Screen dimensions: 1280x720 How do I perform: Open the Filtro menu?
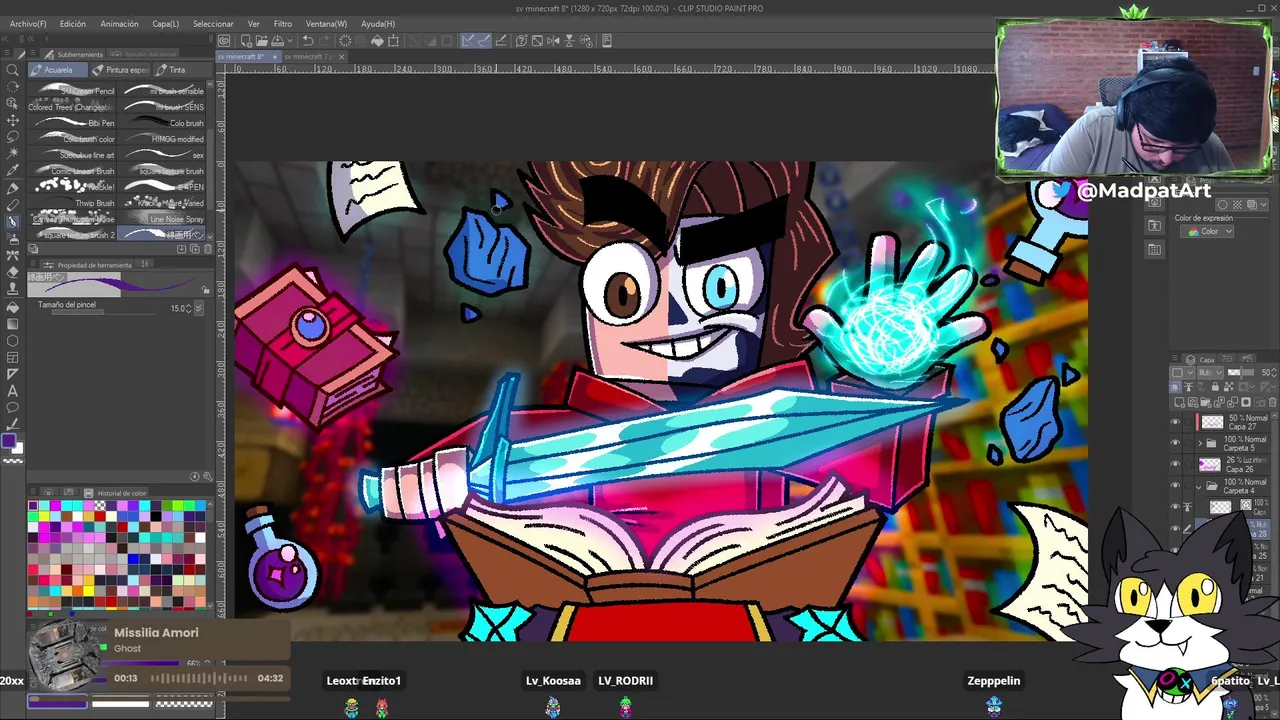click(283, 23)
